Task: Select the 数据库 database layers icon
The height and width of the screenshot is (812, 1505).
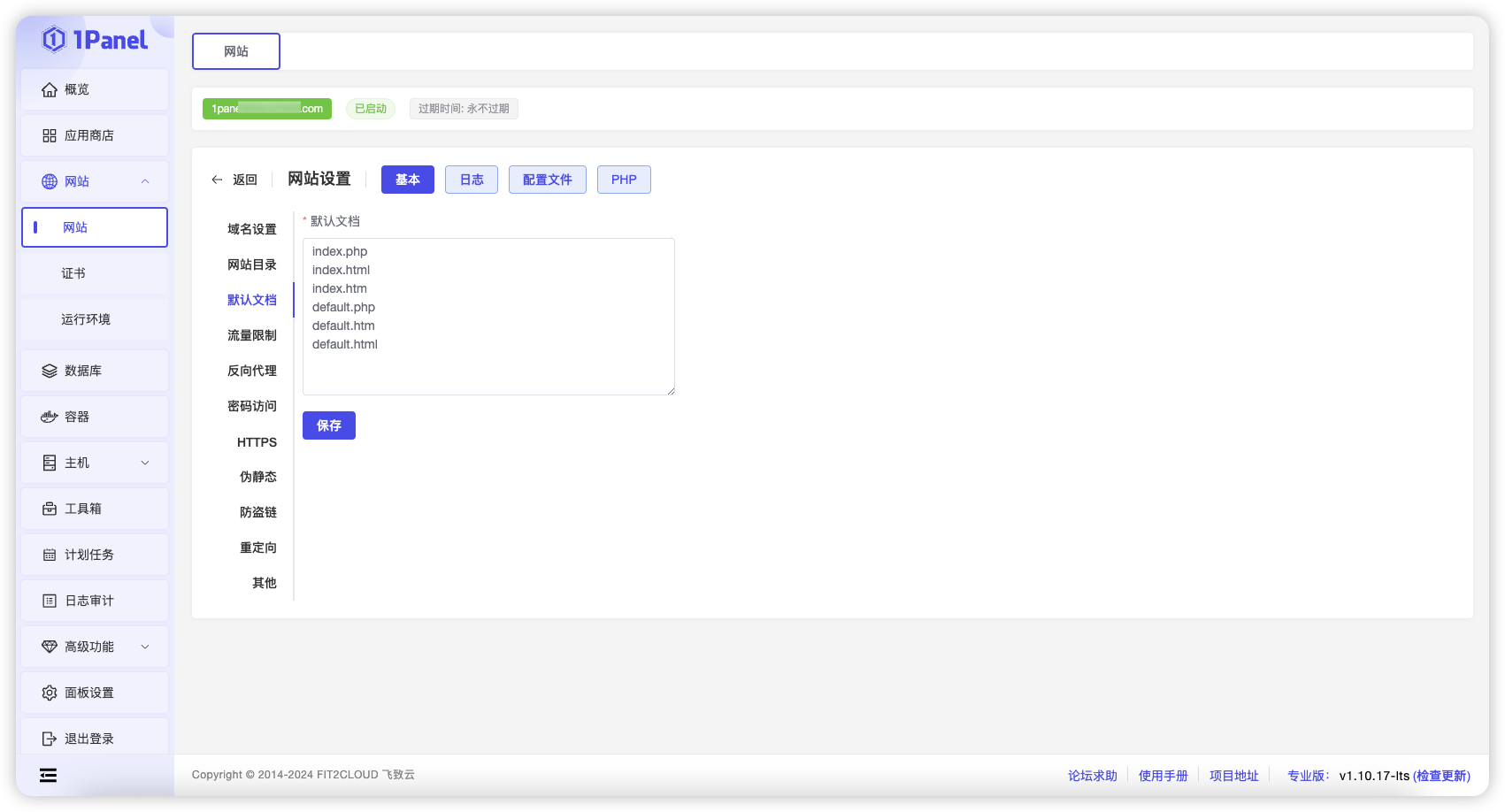Action: tap(50, 371)
